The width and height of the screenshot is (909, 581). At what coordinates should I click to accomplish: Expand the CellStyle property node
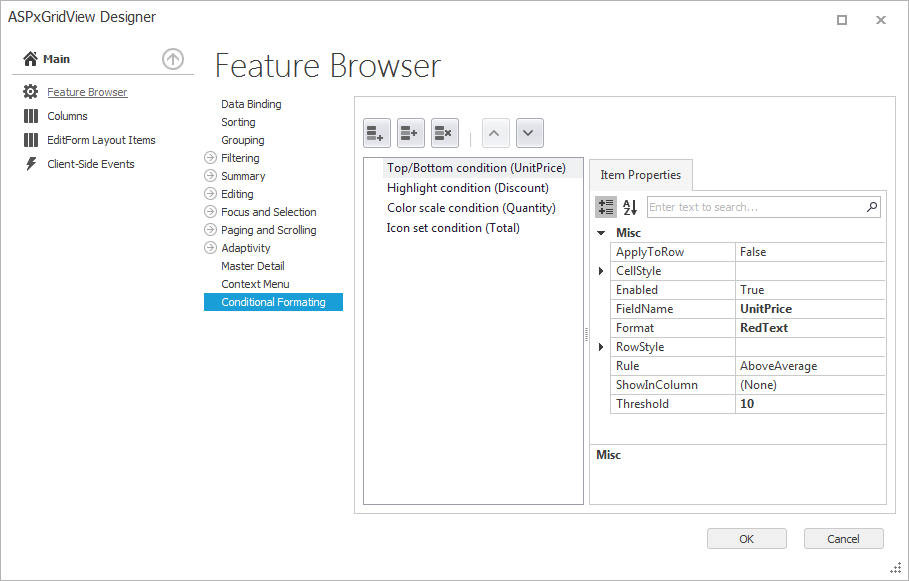click(601, 271)
